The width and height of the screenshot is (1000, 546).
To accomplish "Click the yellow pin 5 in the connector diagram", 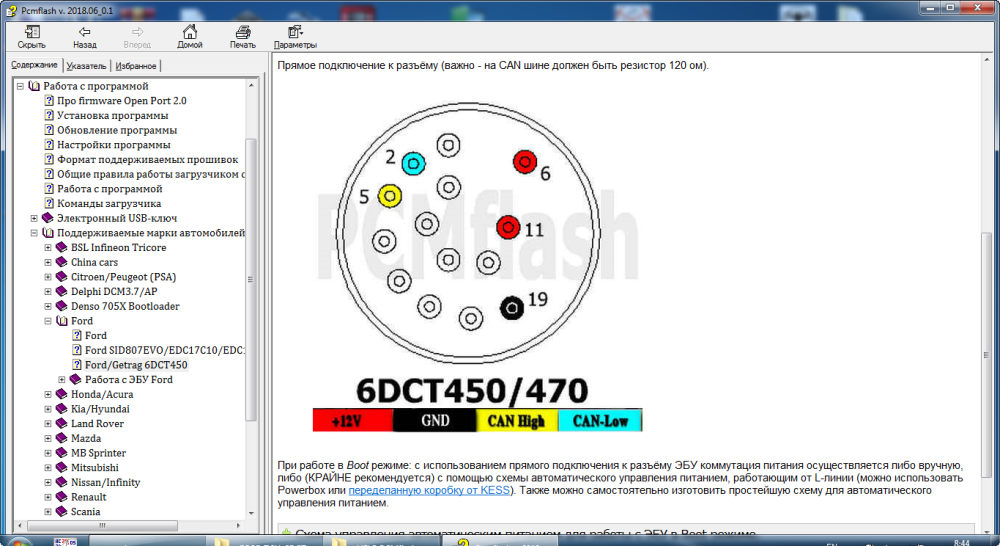I will click(x=390, y=196).
